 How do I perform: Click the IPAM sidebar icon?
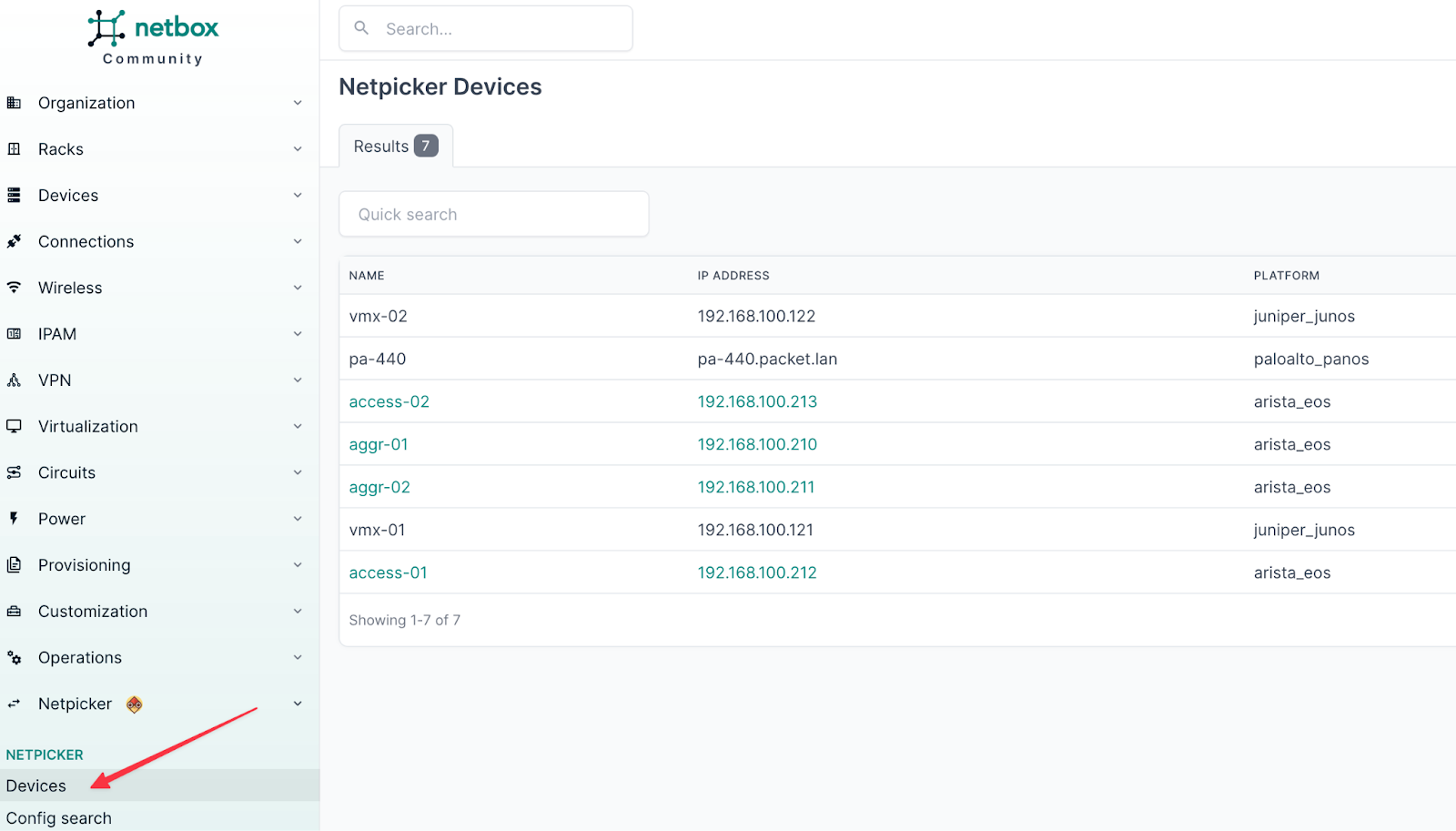14,334
